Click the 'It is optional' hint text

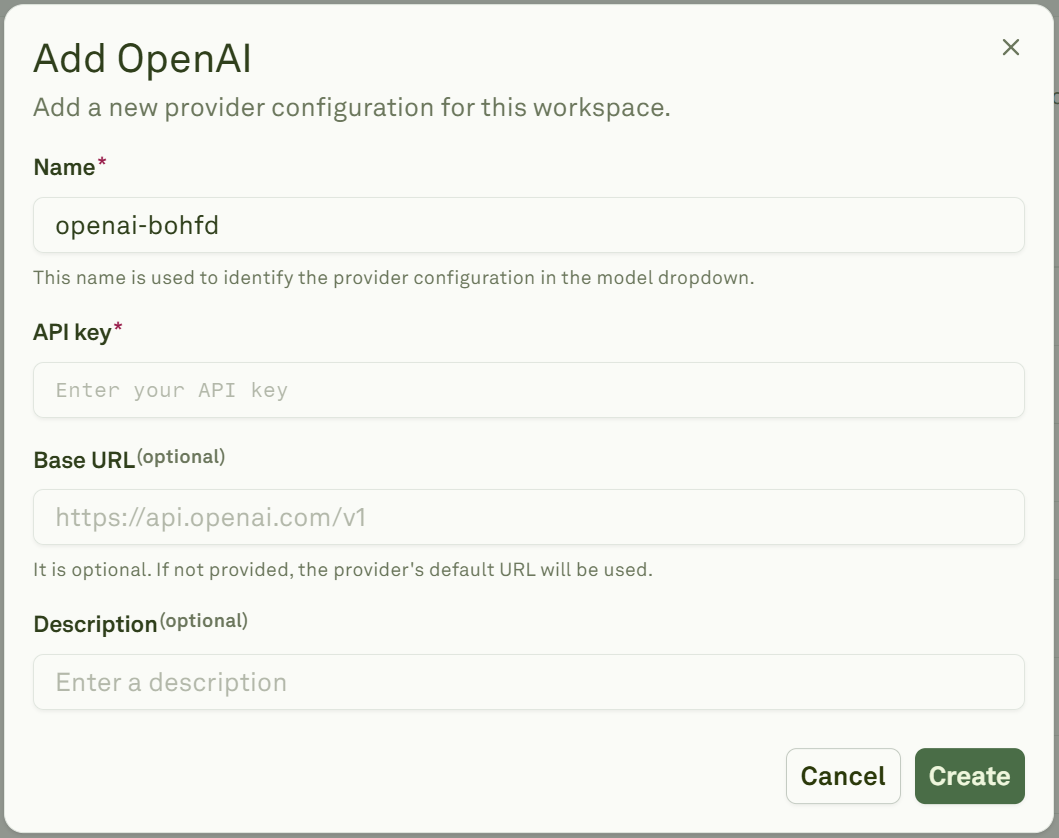[343, 569]
